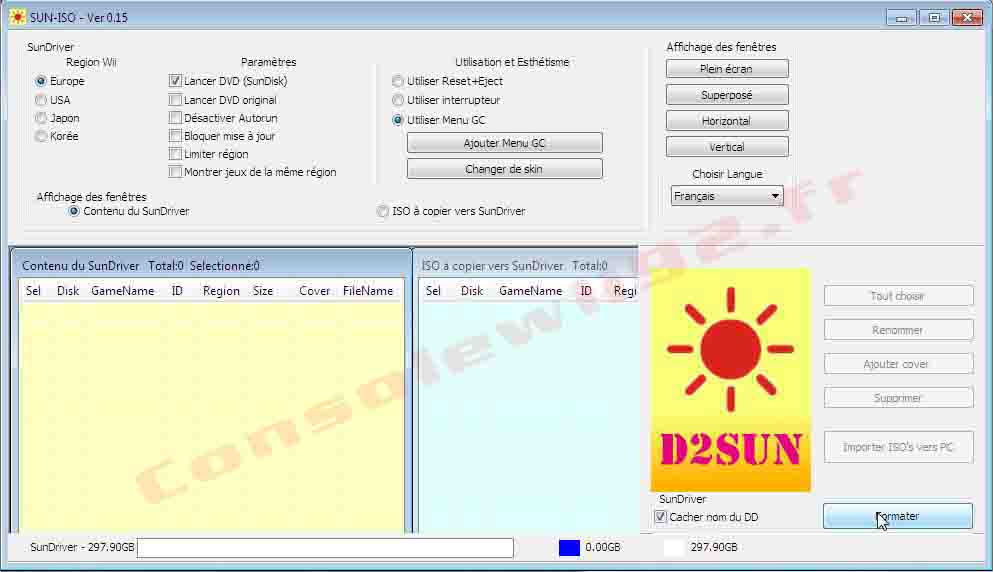This screenshot has width=993, height=572.
Task: Open the Choisir Langue dropdown
Action: (x=727, y=196)
